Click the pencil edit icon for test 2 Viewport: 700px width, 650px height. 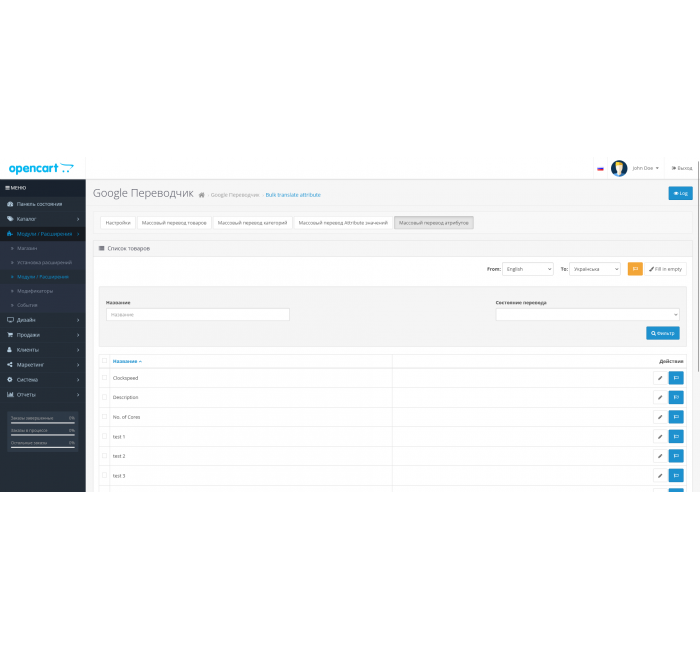(660, 456)
